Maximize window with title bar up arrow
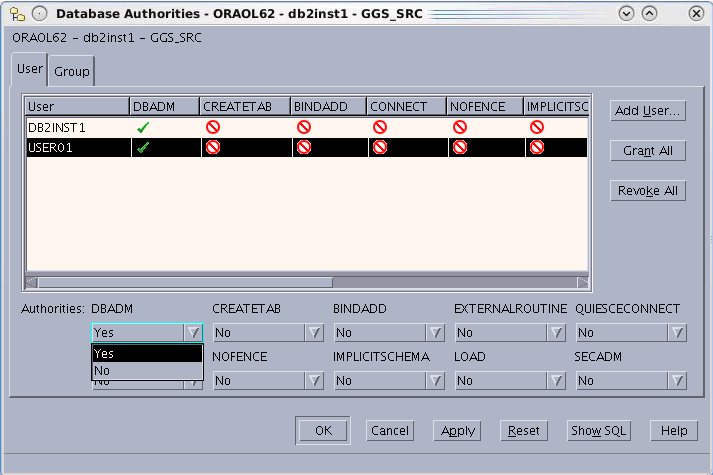Screen dimensions: 713x475 [649, 14]
